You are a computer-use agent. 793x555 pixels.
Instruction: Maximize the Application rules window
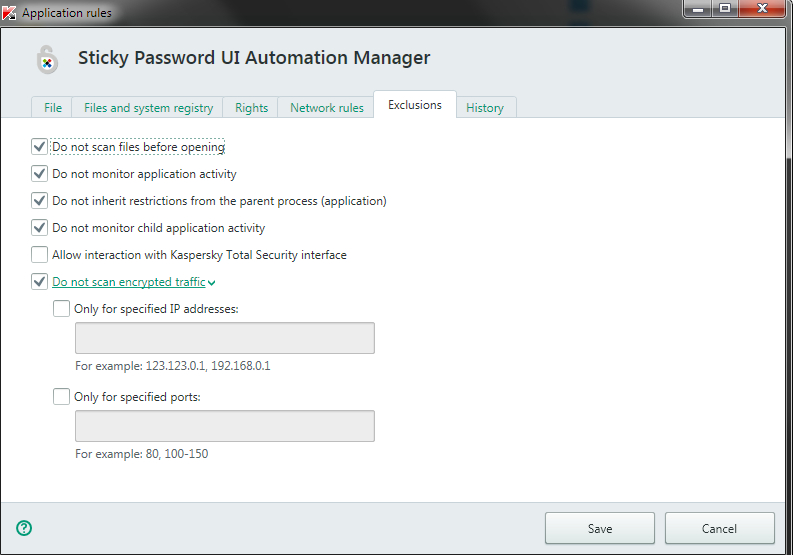(x=725, y=9)
